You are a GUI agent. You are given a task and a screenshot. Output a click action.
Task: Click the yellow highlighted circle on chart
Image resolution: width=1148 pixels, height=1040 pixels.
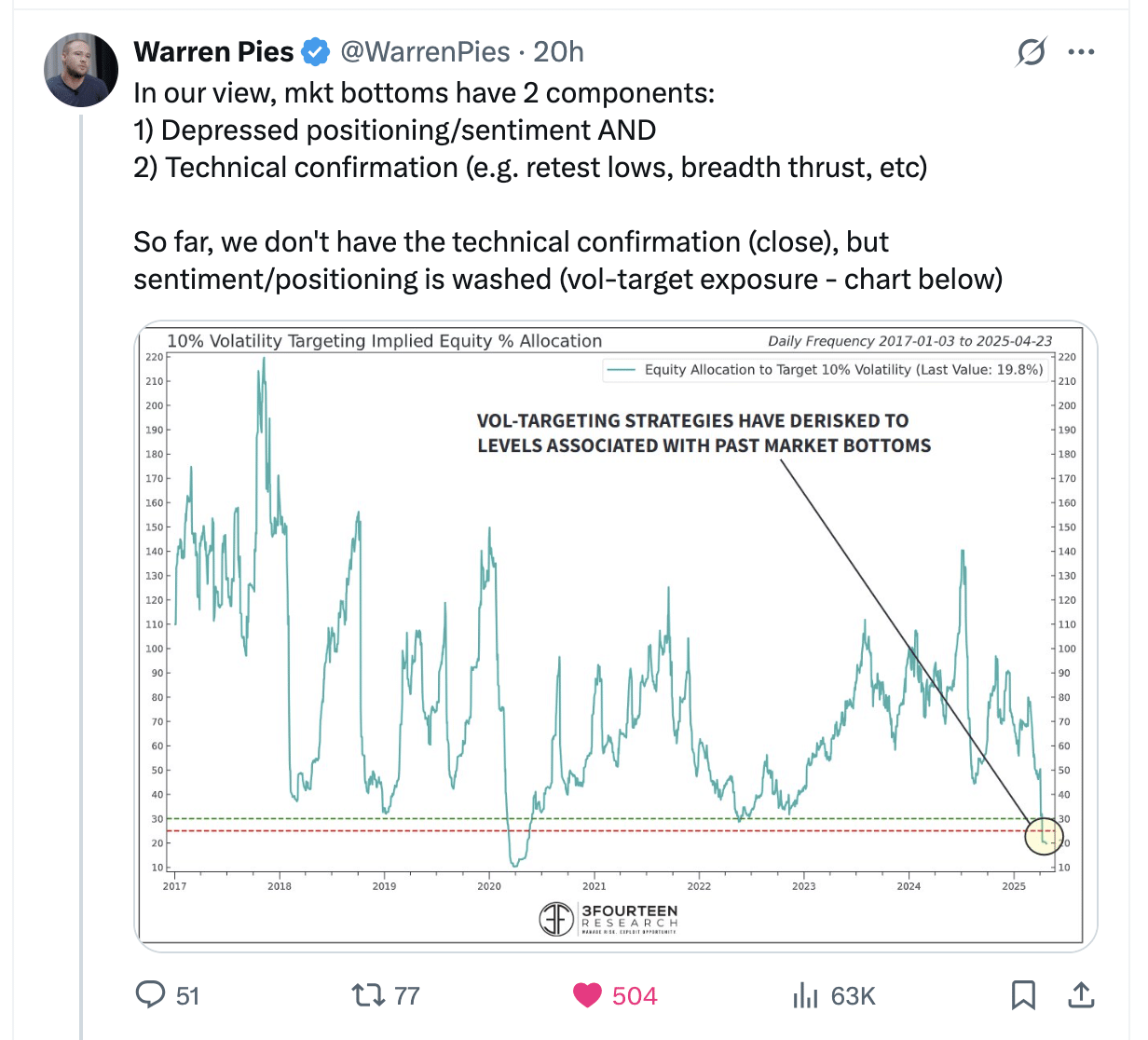point(1043,836)
